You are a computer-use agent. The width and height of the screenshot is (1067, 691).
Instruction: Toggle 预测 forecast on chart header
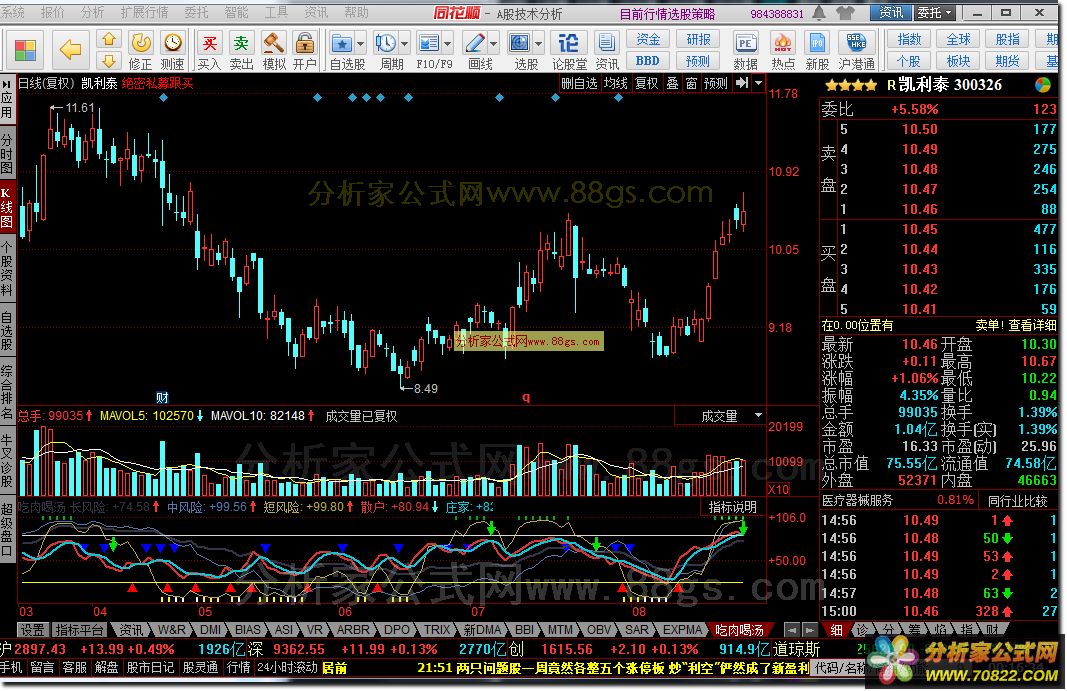point(716,83)
